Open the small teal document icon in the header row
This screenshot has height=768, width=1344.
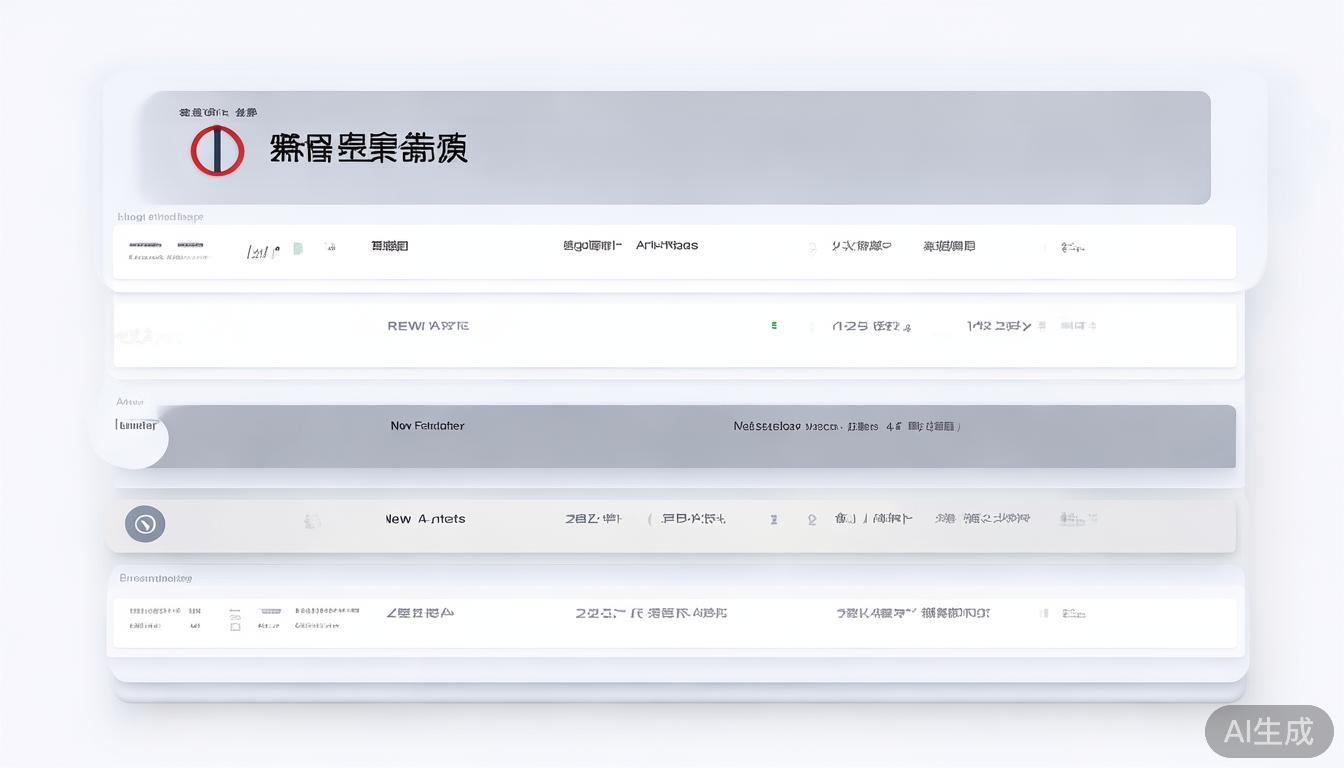pos(297,248)
